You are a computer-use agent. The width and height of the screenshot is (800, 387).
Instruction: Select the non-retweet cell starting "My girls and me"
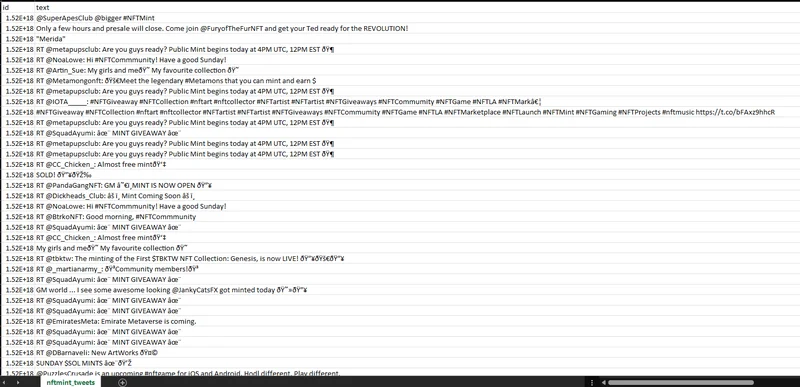tap(113, 248)
